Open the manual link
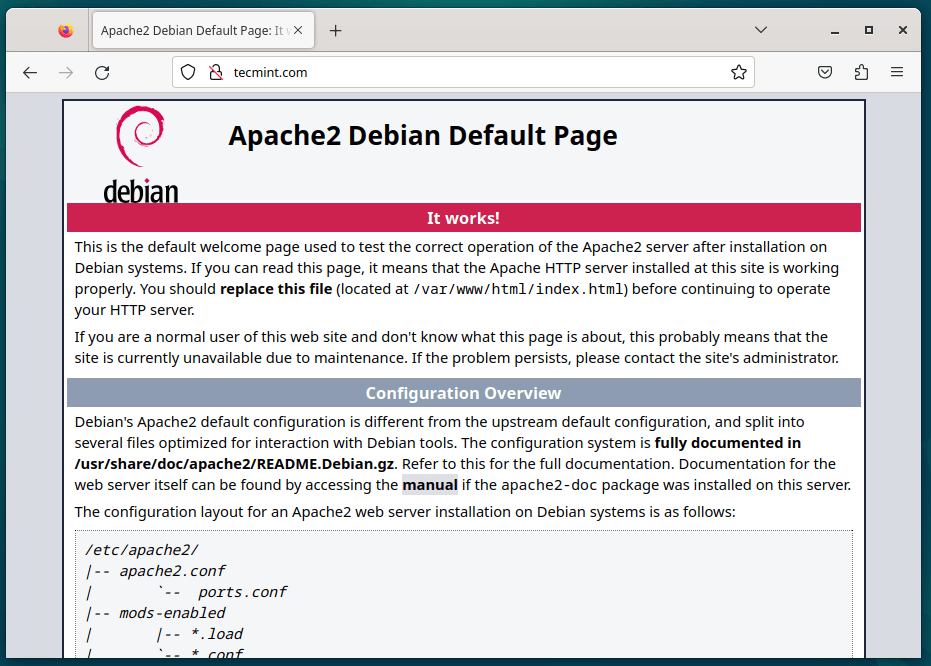This screenshot has height=666, width=931. tap(430, 485)
